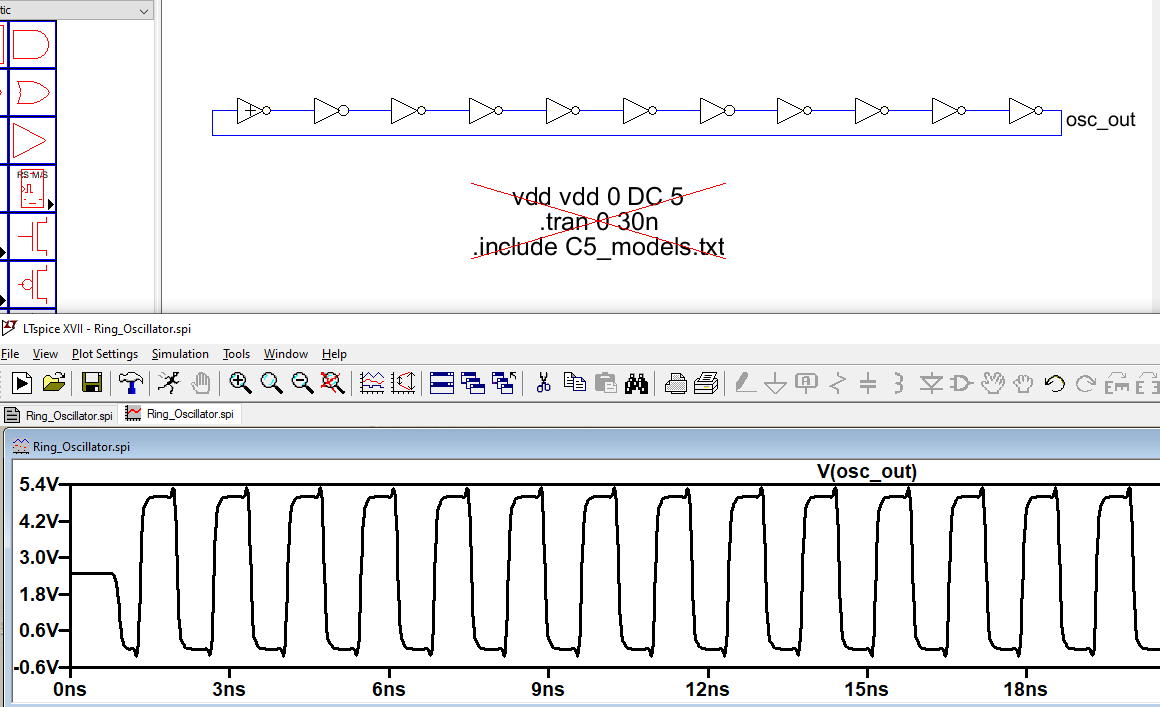Click the Copy icon
Screen dimensions: 1160x707
574,383
